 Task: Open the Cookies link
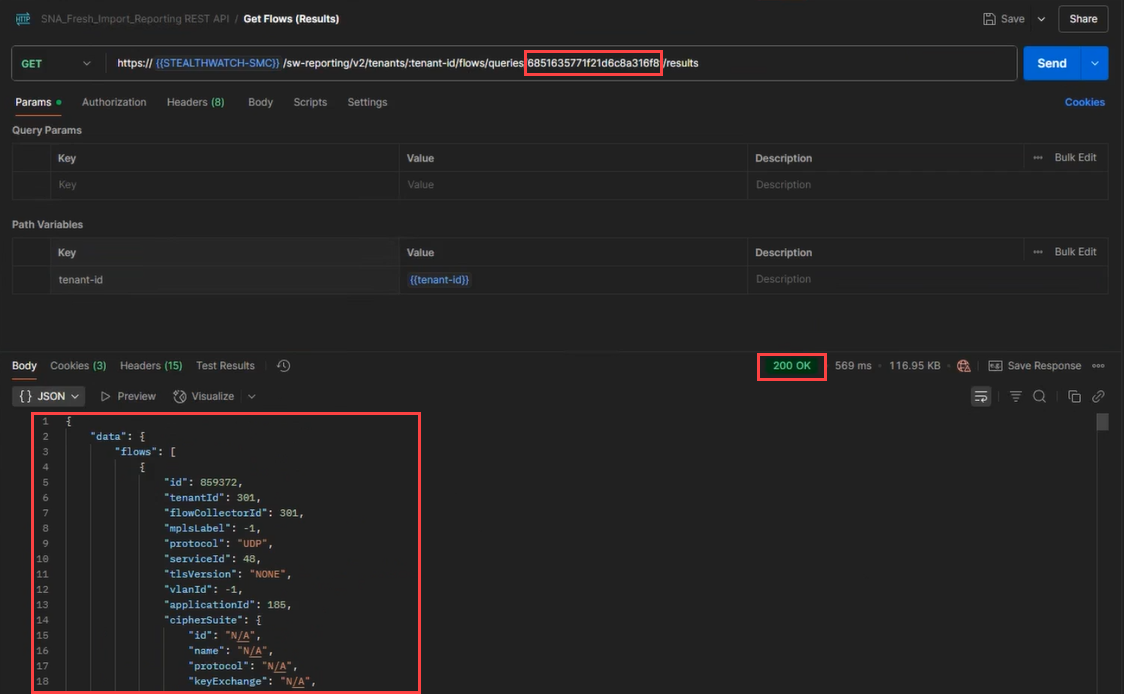pyautogui.click(x=1084, y=102)
